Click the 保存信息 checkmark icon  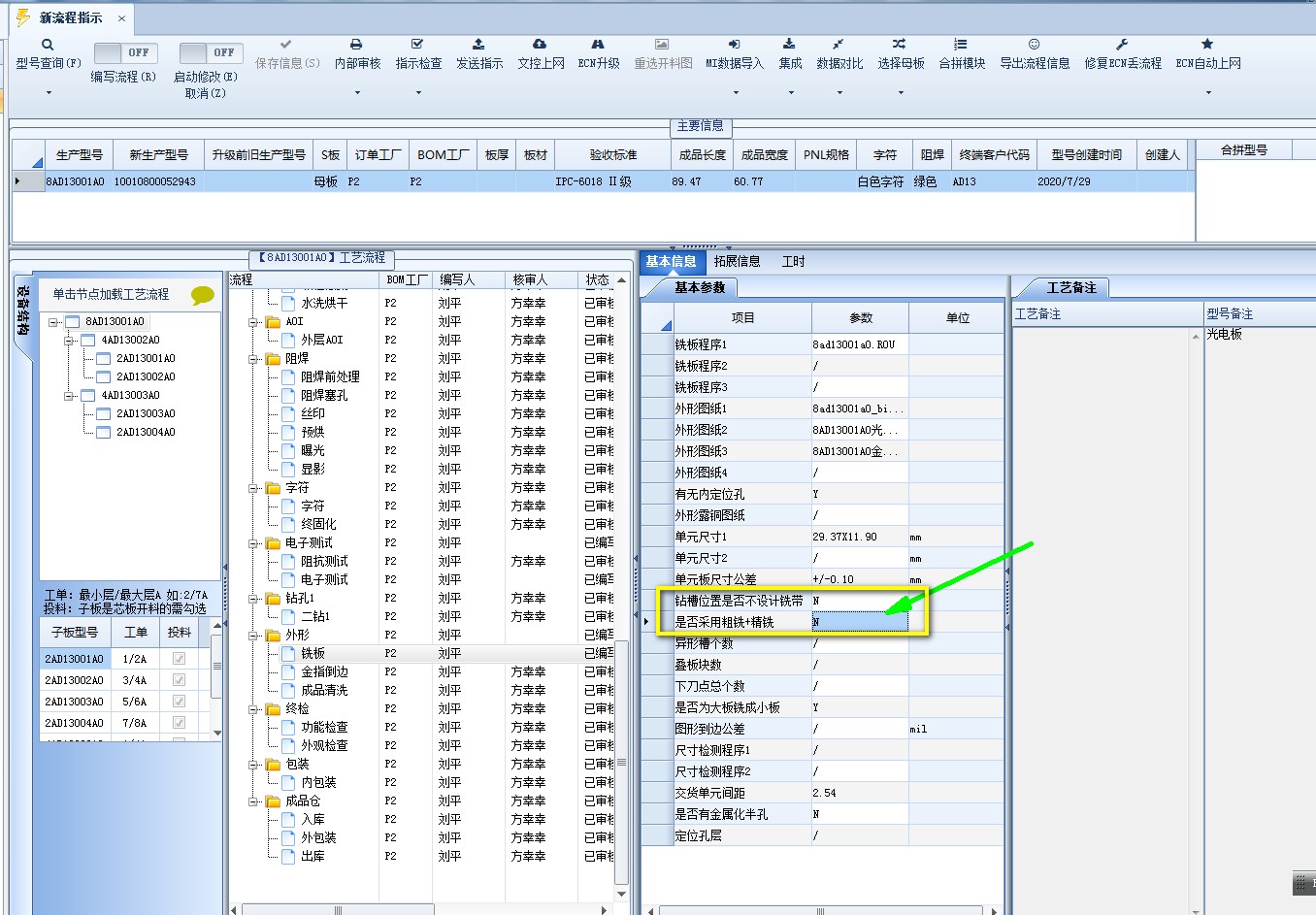coord(286,45)
